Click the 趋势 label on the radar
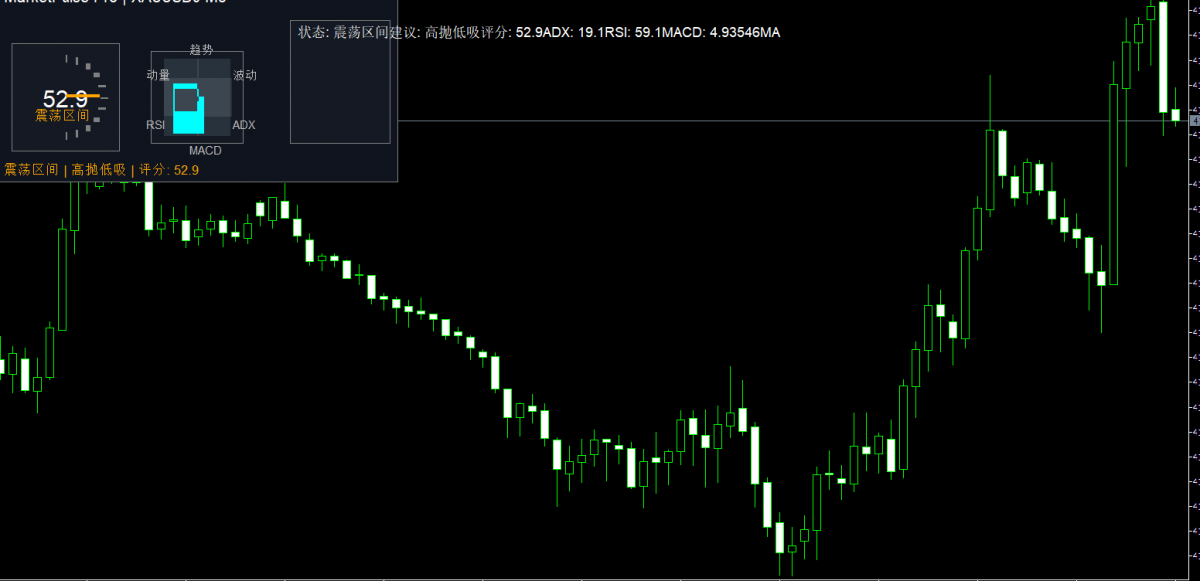 click(x=202, y=49)
